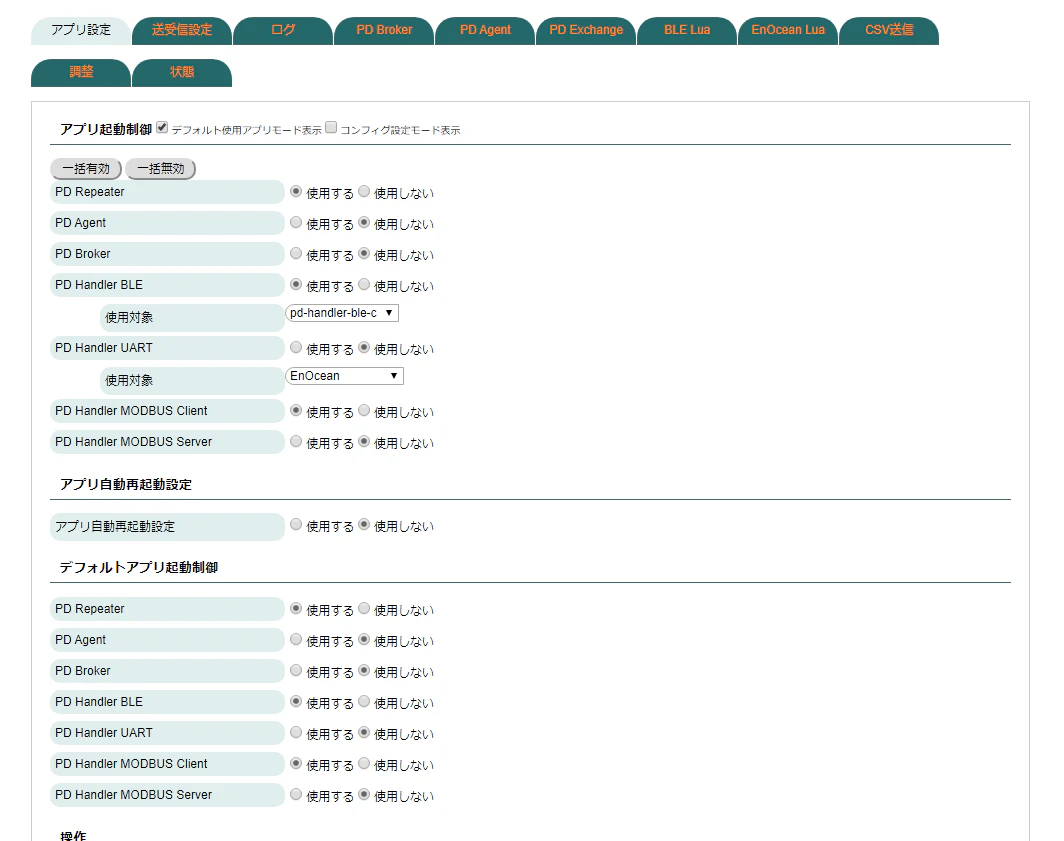Open the PD Exchange tab
Image resolution: width=1064 pixels, height=841 pixels.
586,31
